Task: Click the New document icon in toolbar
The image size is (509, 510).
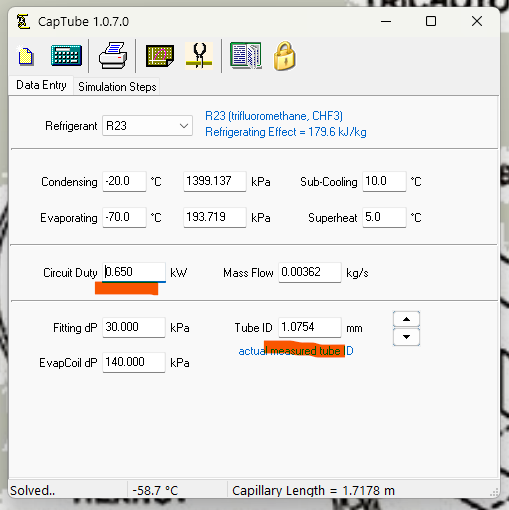Action: click(25, 56)
